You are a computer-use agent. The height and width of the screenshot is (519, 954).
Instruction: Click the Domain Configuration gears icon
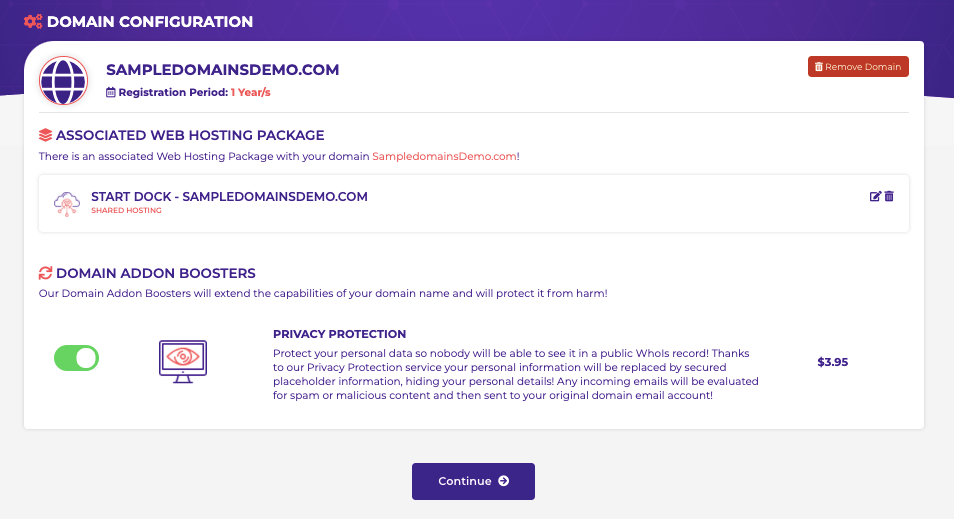[x=33, y=21]
